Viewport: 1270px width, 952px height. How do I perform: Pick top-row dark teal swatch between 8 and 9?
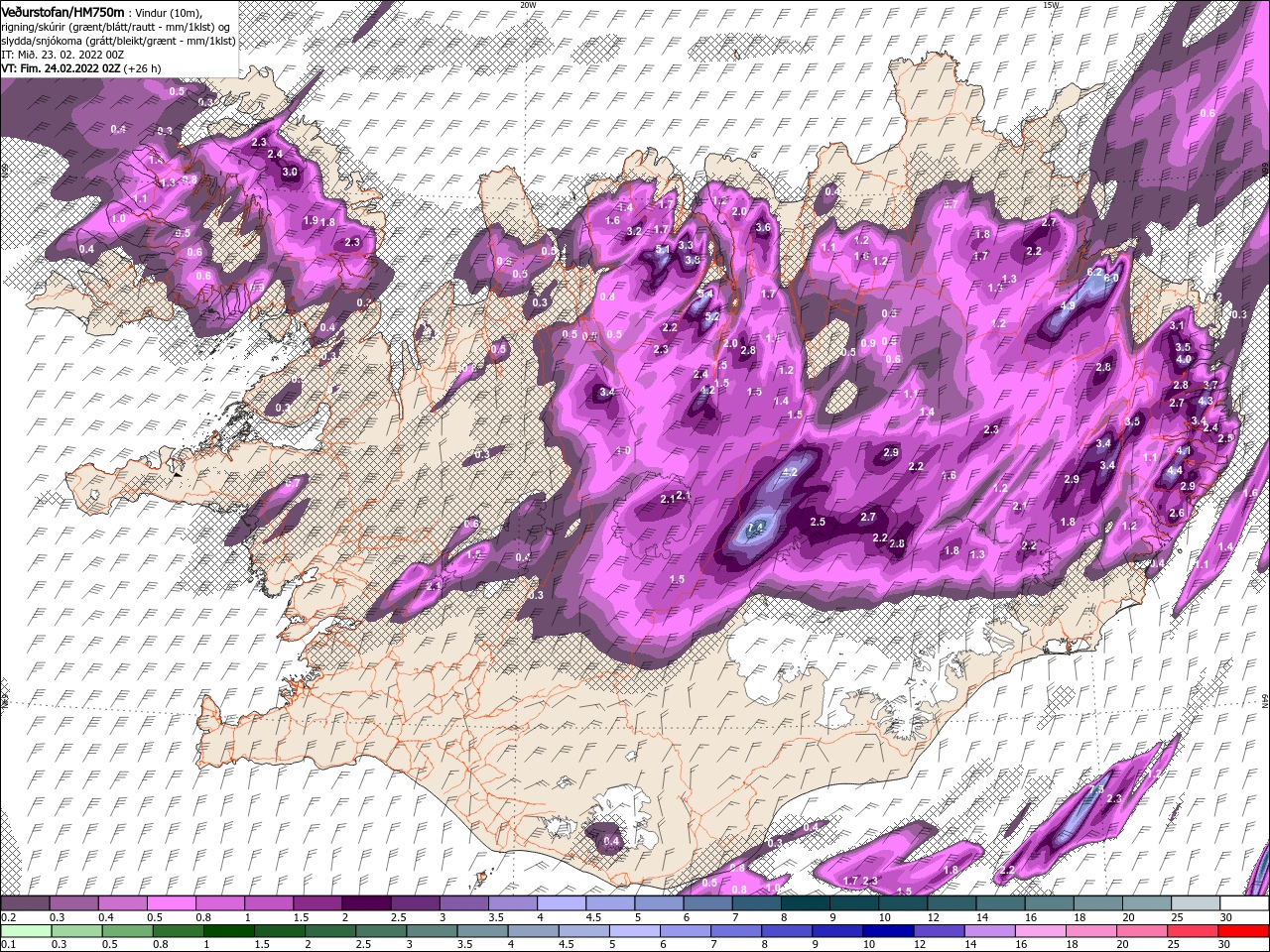(x=806, y=903)
